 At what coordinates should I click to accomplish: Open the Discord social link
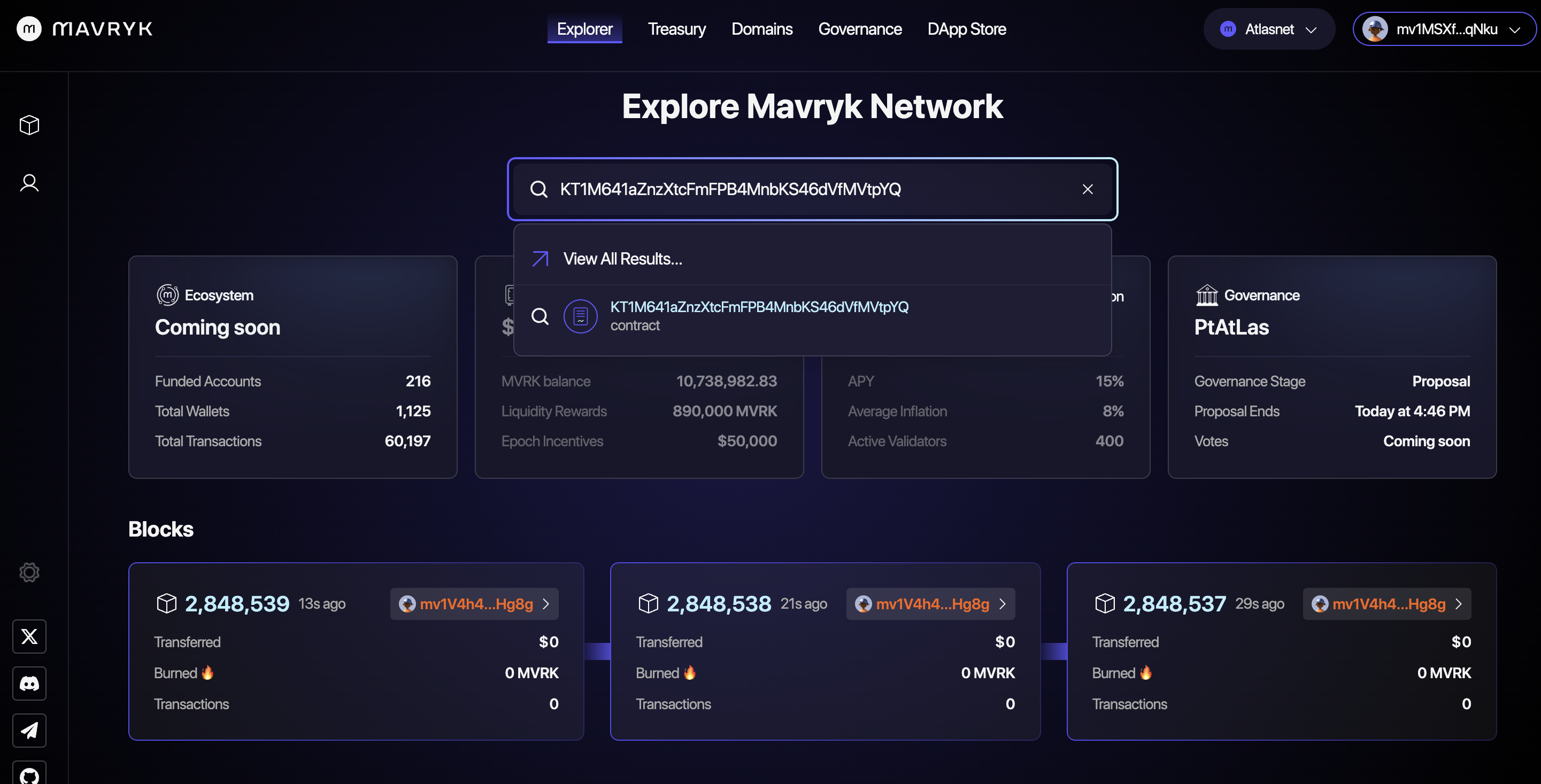pos(29,684)
